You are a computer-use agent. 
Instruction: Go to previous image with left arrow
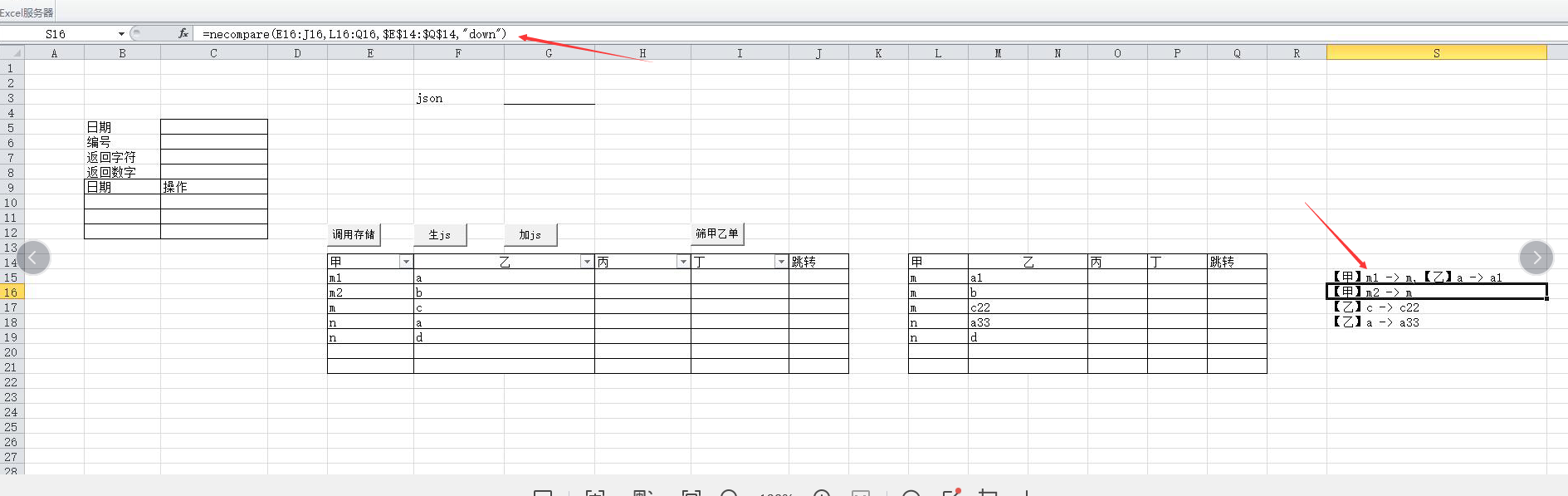pyautogui.click(x=33, y=258)
